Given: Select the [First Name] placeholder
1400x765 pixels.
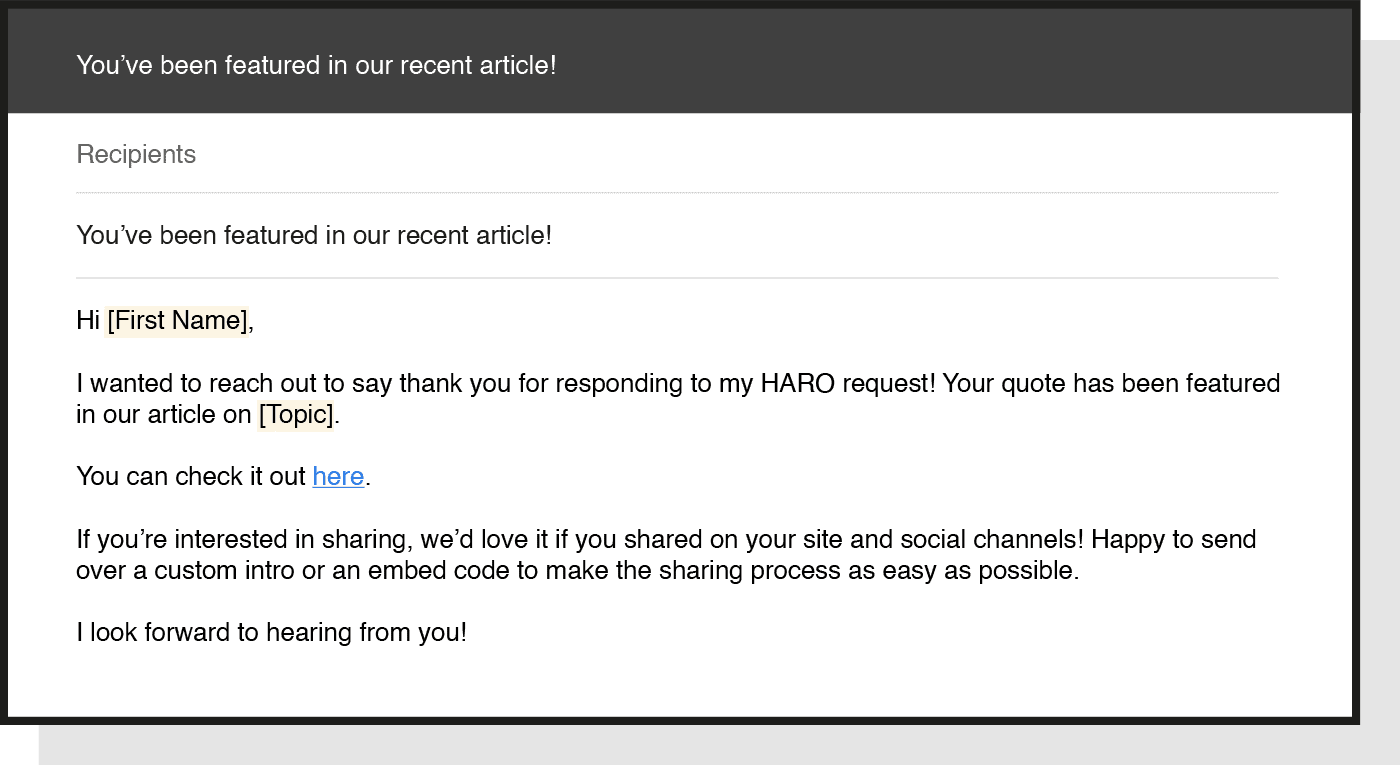Looking at the screenshot, I should pos(177,321).
